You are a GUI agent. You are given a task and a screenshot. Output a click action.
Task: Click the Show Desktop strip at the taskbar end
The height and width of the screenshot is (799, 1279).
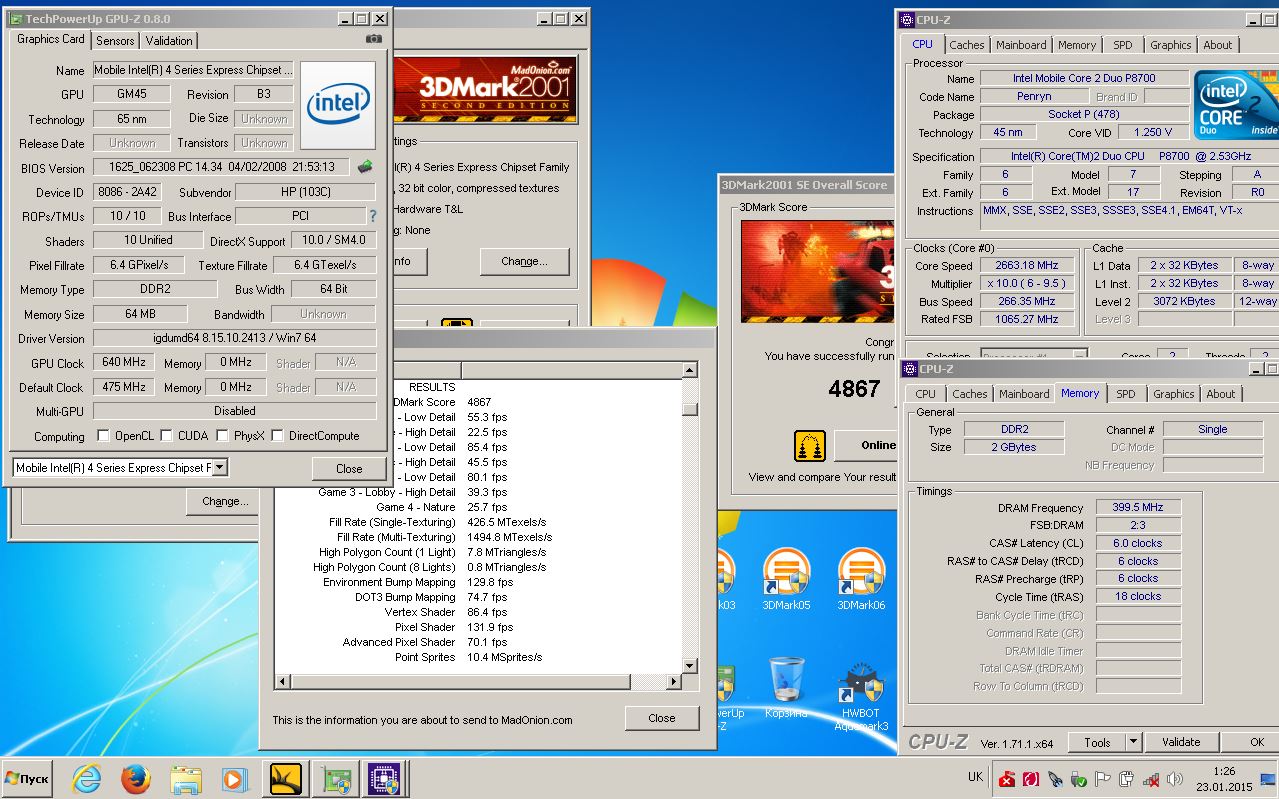[1268, 778]
